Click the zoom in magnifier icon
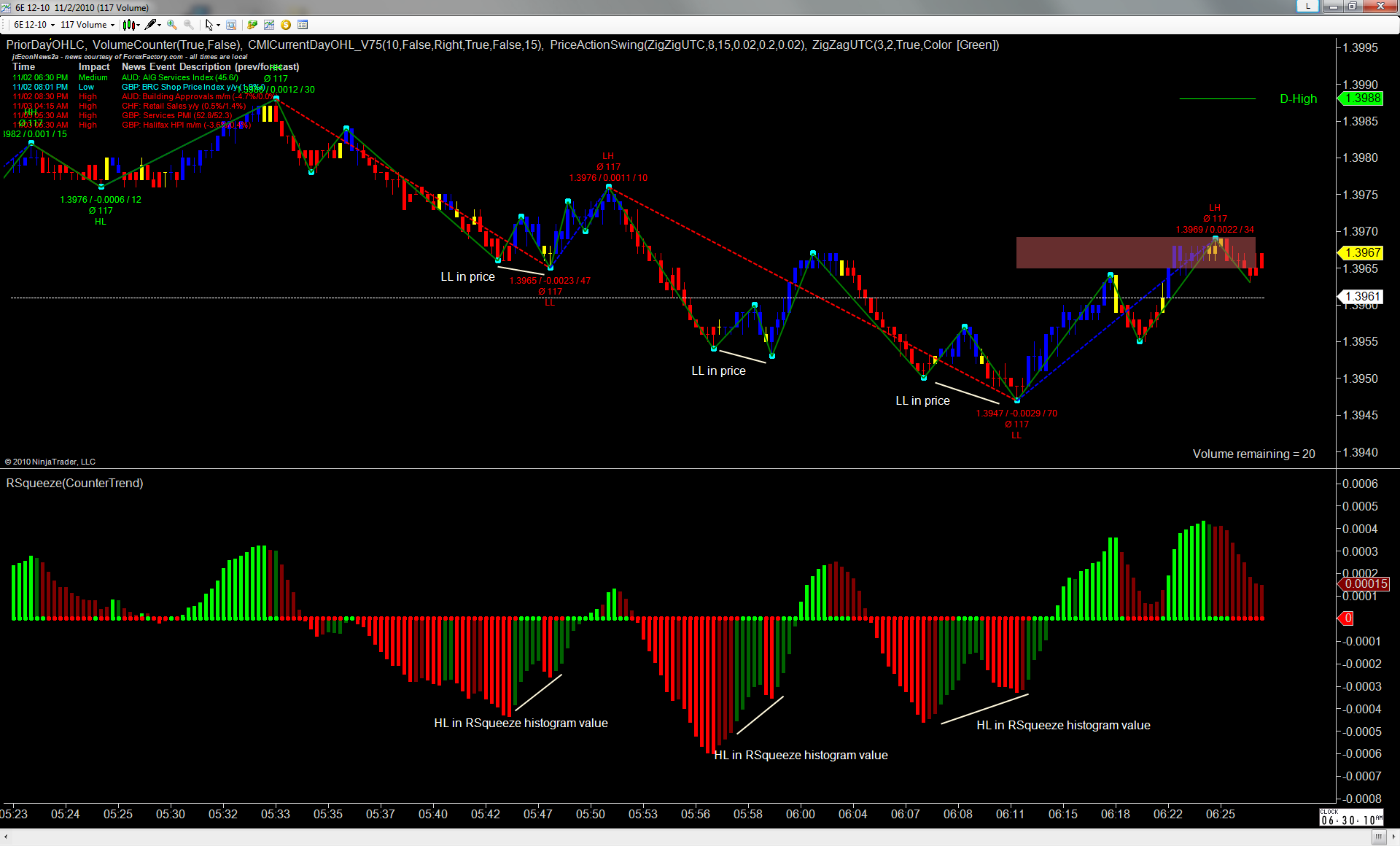This screenshot has height=846, width=1400. point(172,25)
